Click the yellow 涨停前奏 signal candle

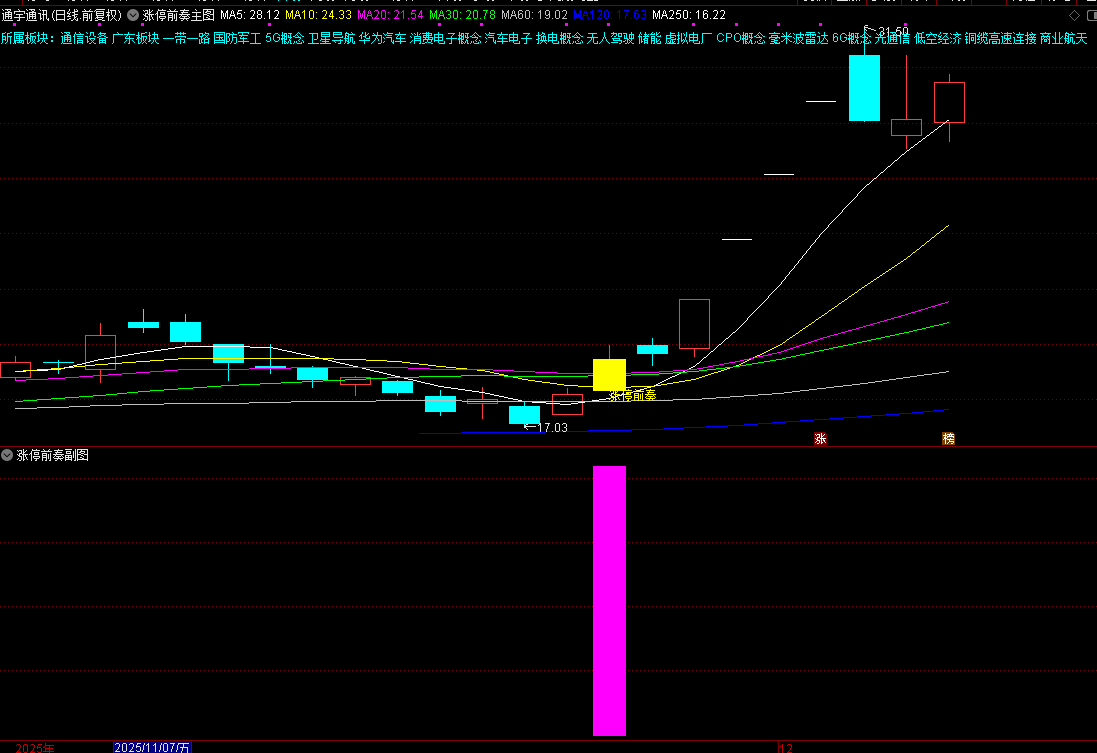click(x=609, y=374)
